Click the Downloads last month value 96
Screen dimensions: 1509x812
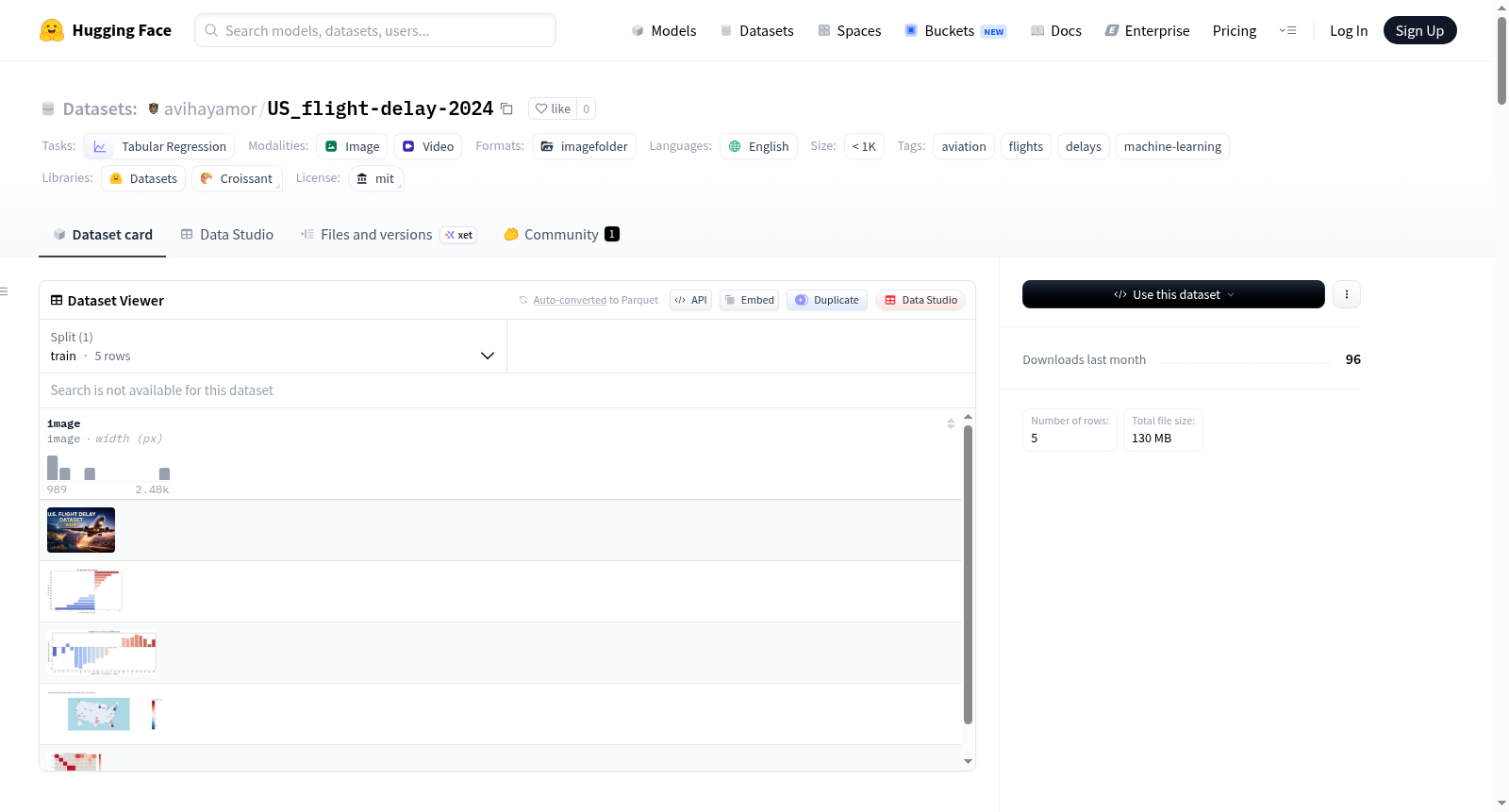(1352, 359)
